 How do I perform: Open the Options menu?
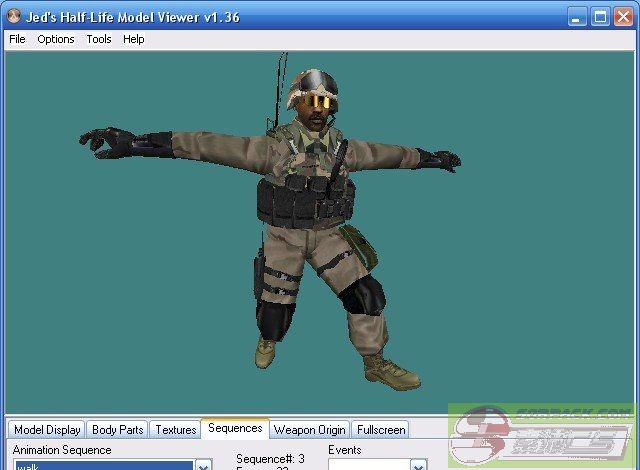click(x=56, y=39)
